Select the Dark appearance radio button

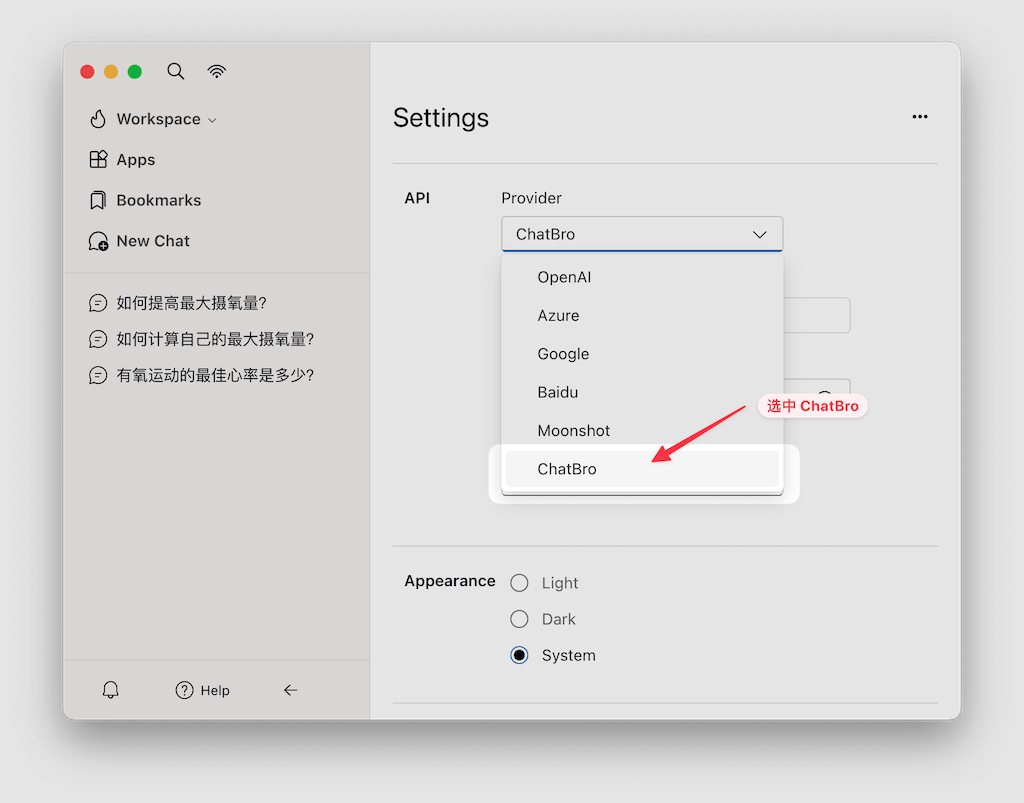coord(519,619)
